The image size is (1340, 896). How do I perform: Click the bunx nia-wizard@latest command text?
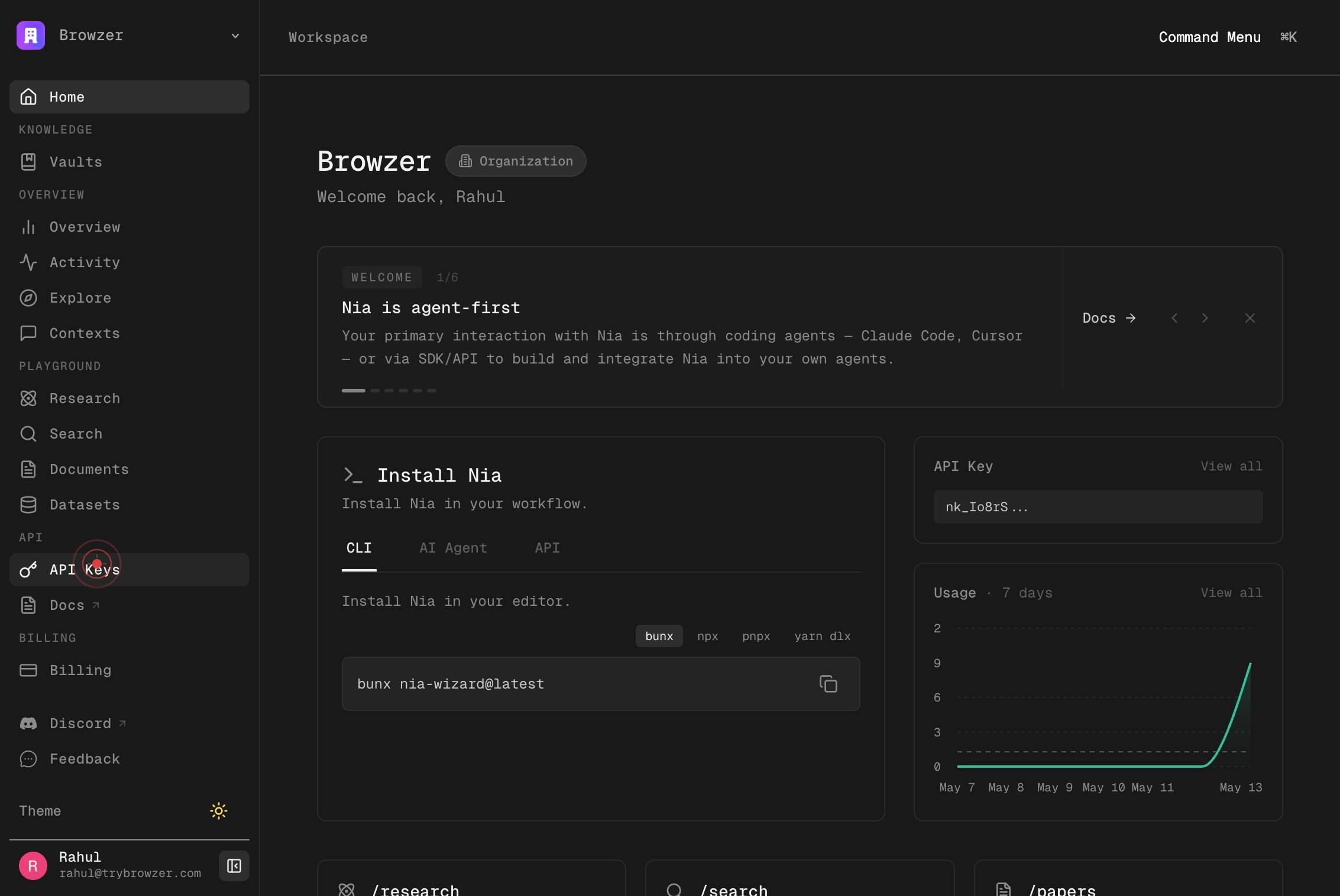[451, 684]
